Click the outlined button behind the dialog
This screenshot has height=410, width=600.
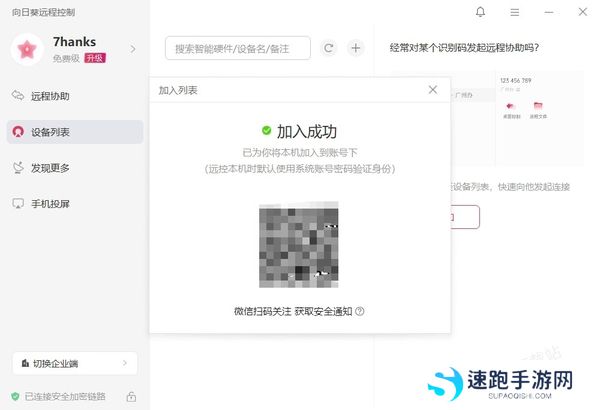coord(465,217)
